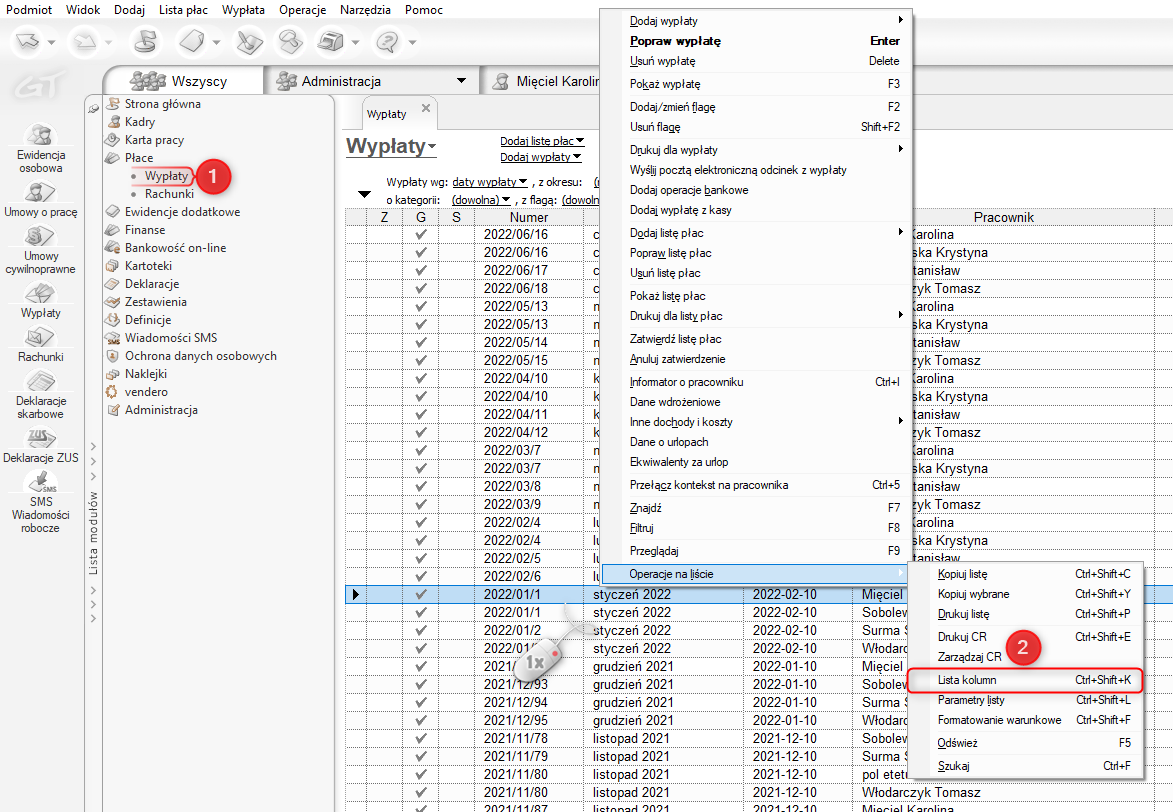Open the daty wypłaty filter dropdown
Viewport: 1173px width, 812px height.
pyautogui.click(x=490, y=182)
